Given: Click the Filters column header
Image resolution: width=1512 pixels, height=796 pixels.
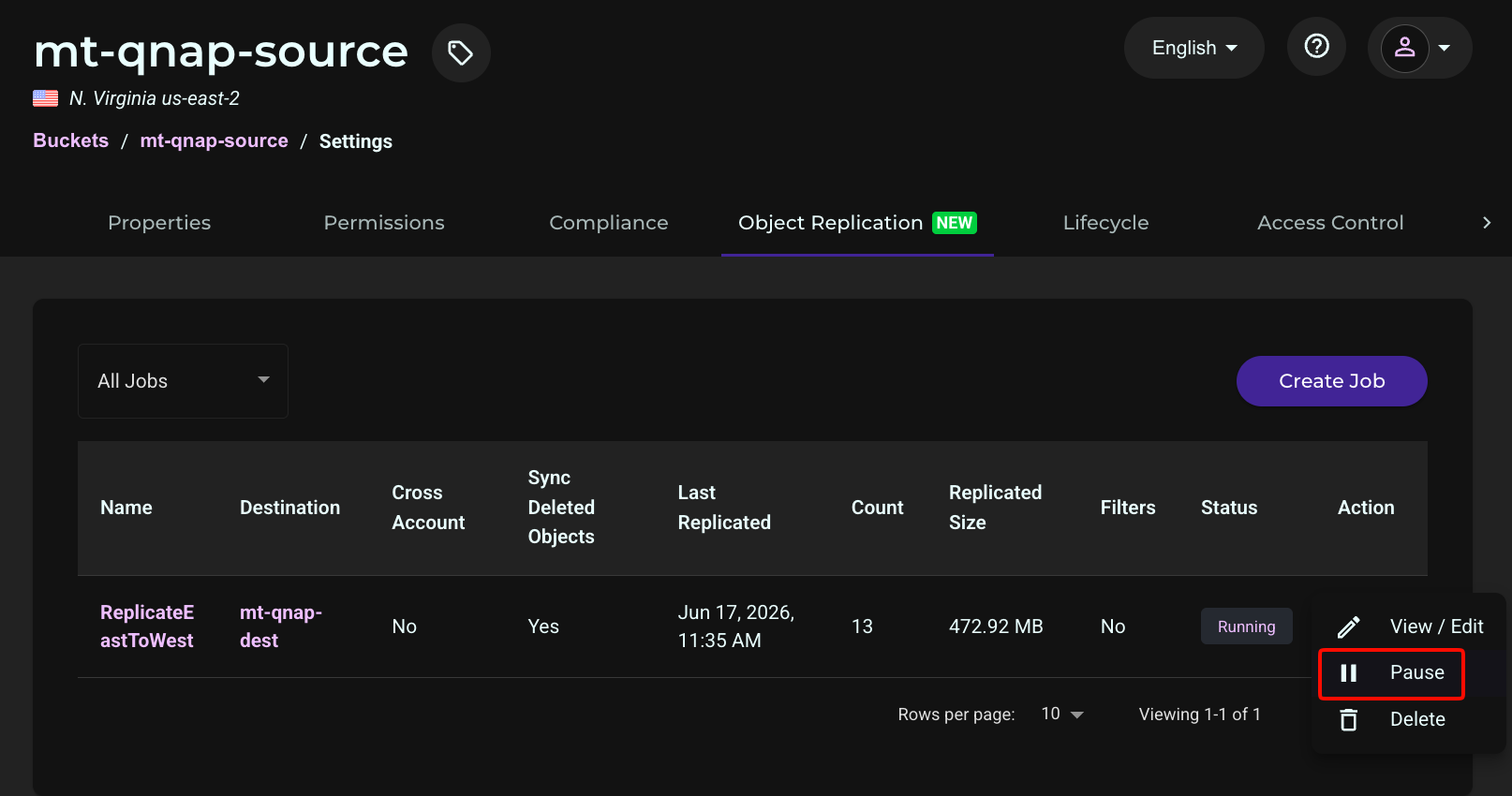Looking at the screenshot, I should pyautogui.click(x=1128, y=508).
